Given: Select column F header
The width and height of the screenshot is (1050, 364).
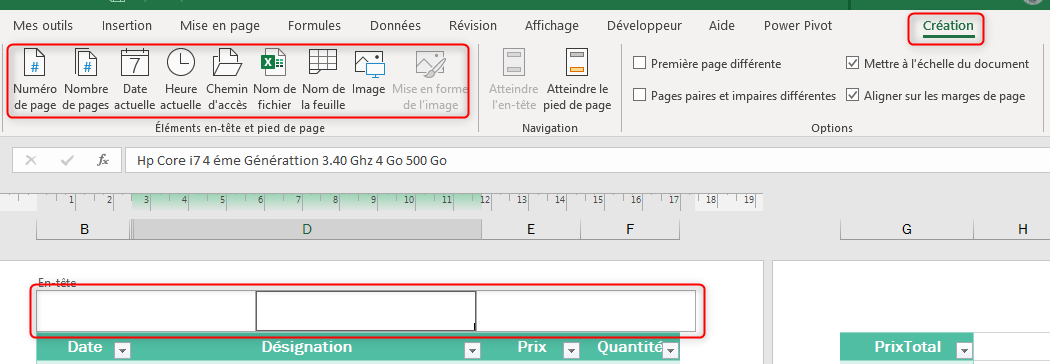Looking at the screenshot, I should [x=630, y=230].
